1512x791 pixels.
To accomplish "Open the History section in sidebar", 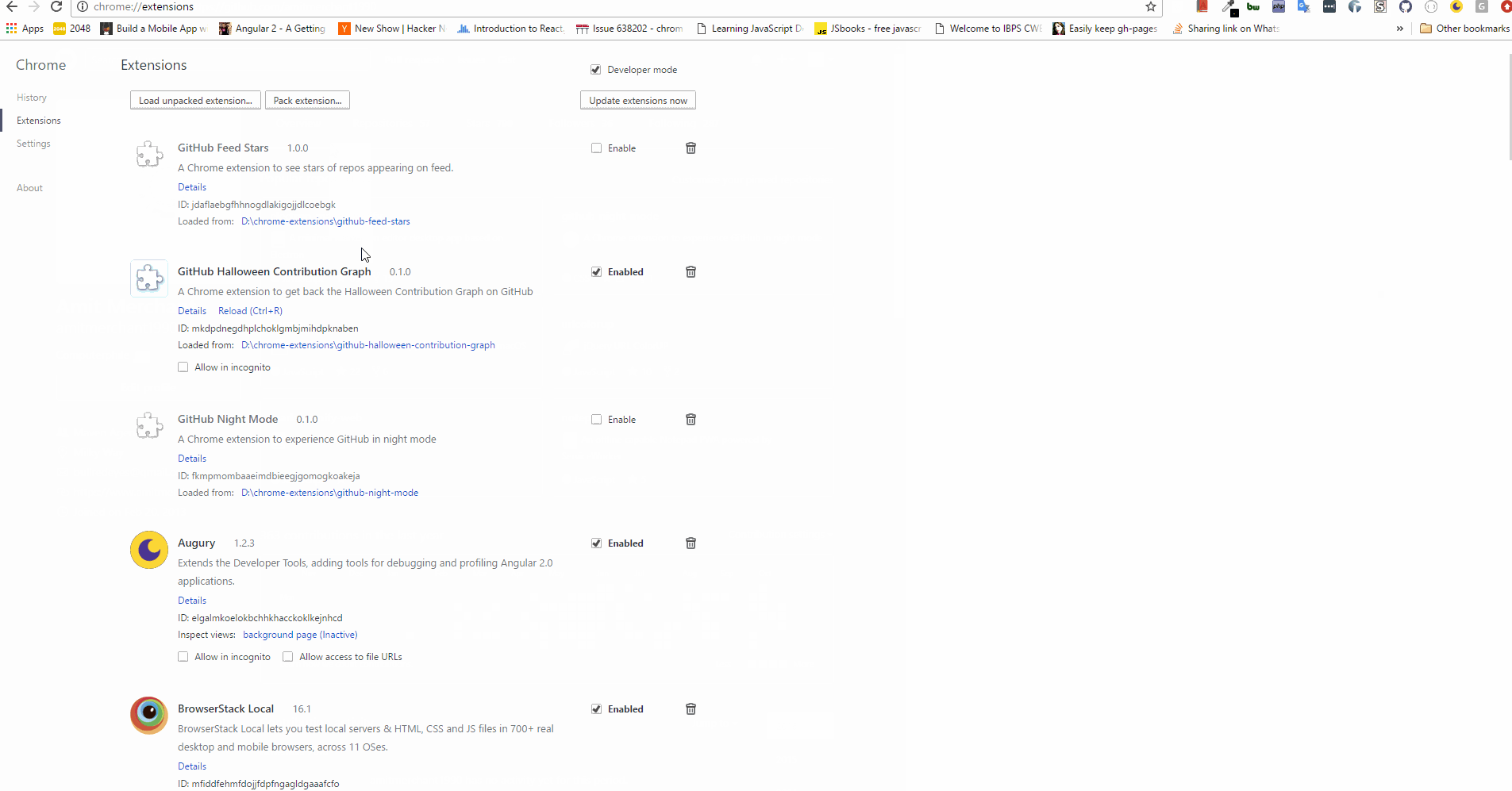I will point(32,98).
